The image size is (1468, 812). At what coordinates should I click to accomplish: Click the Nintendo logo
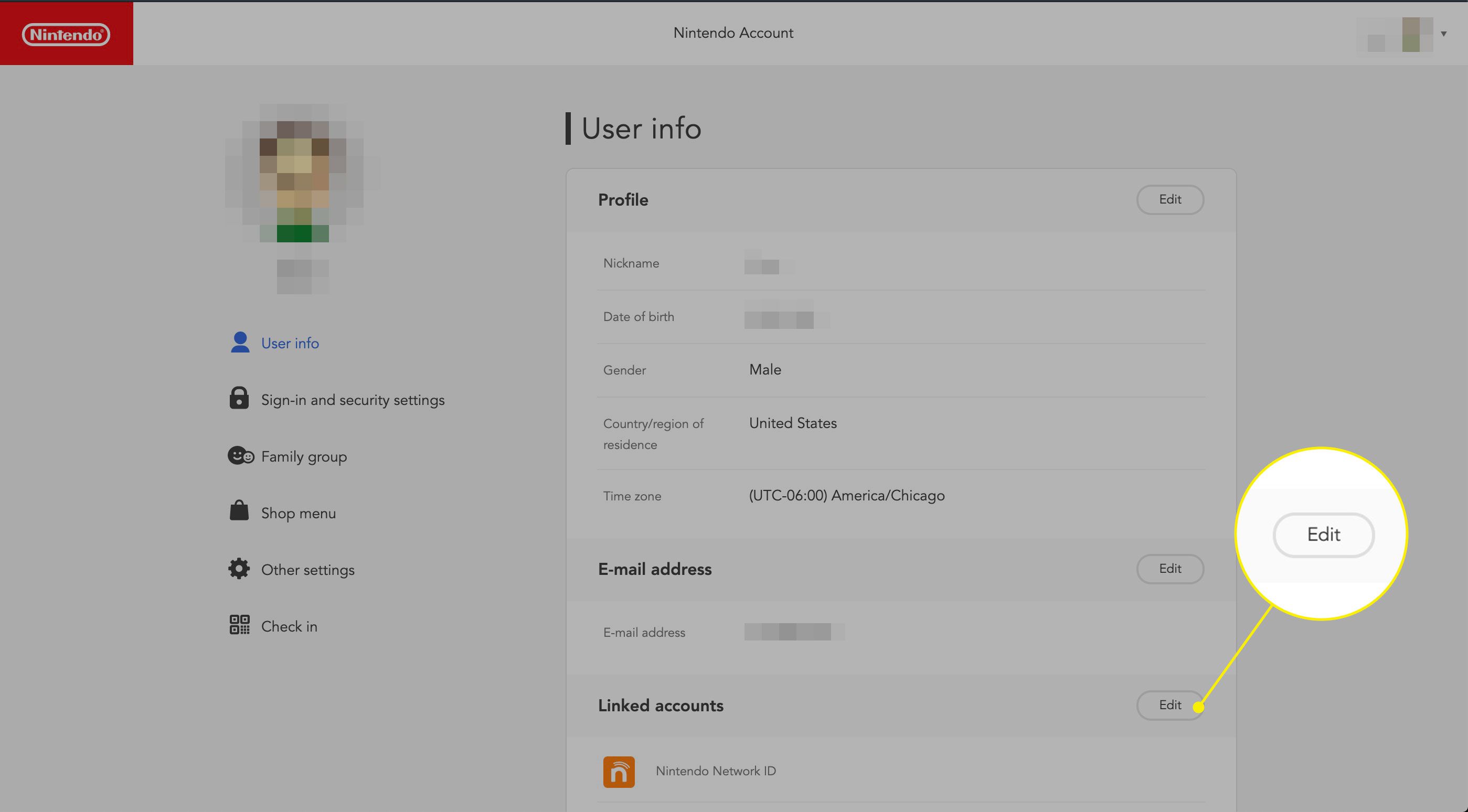(x=66, y=34)
